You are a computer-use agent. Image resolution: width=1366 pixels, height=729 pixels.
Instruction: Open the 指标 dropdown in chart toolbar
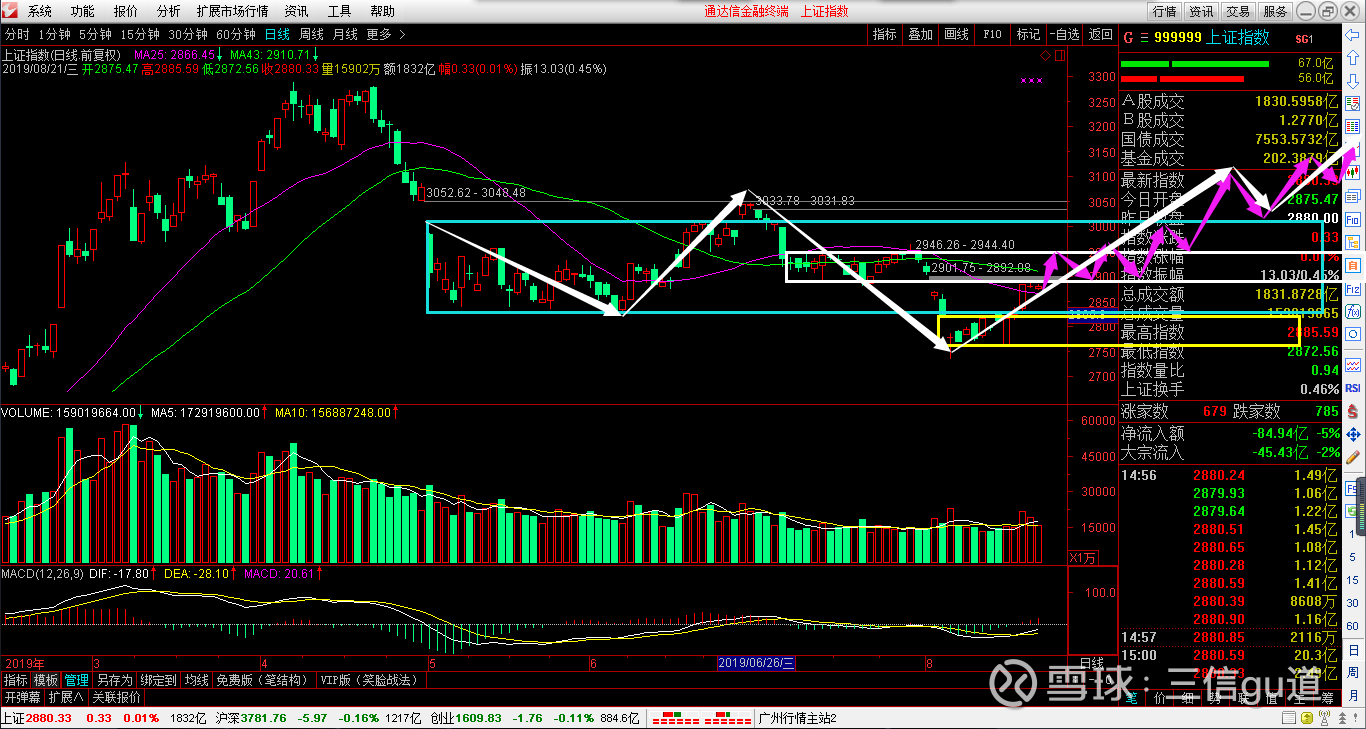pos(885,34)
